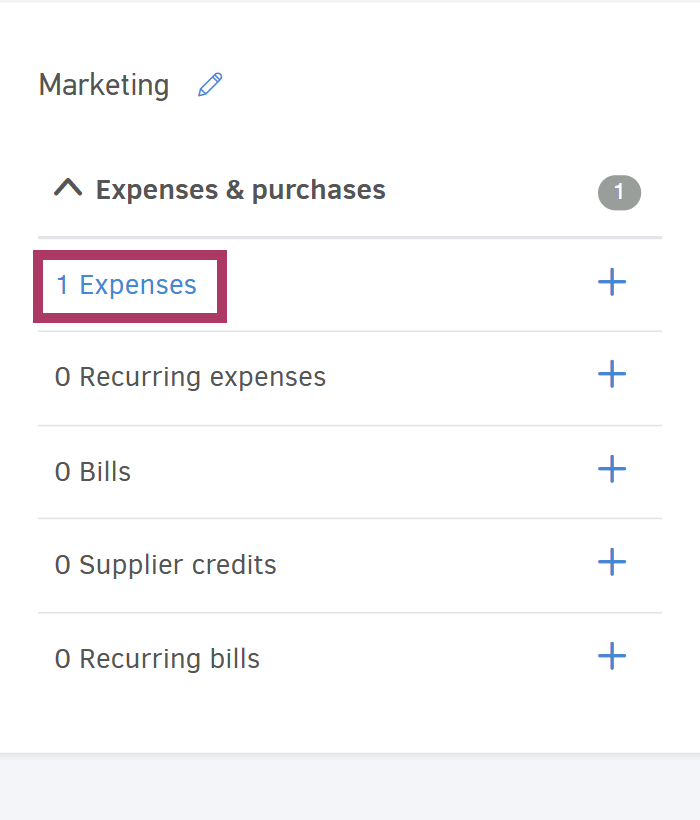Add a recurring bill with plus icon
Image resolution: width=700 pixels, height=820 pixels.
click(x=612, y=656)
